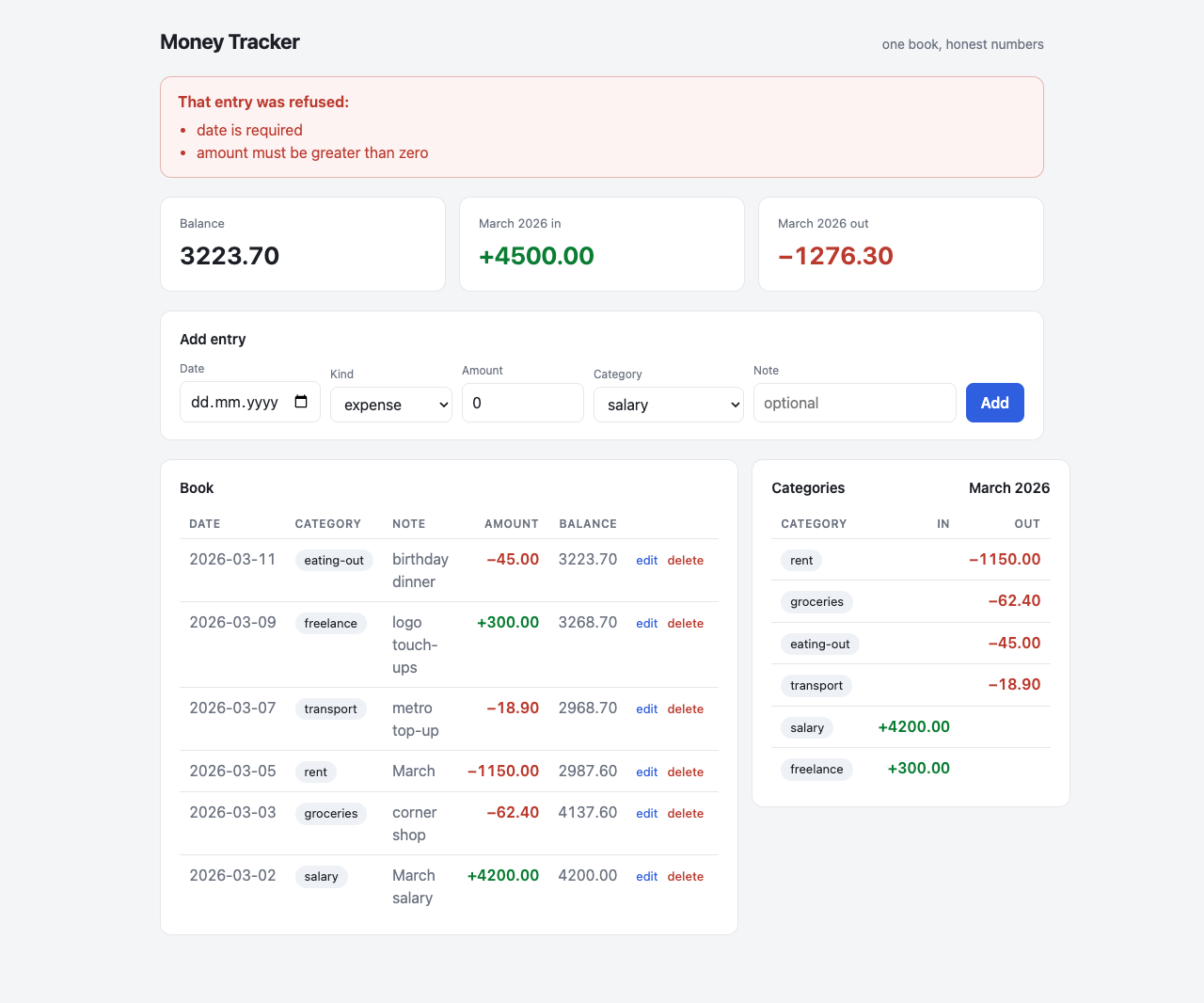Click the date 2026-03-11 in Book
This screenshot has width=1204, height=1003.
tap(232, 559)
